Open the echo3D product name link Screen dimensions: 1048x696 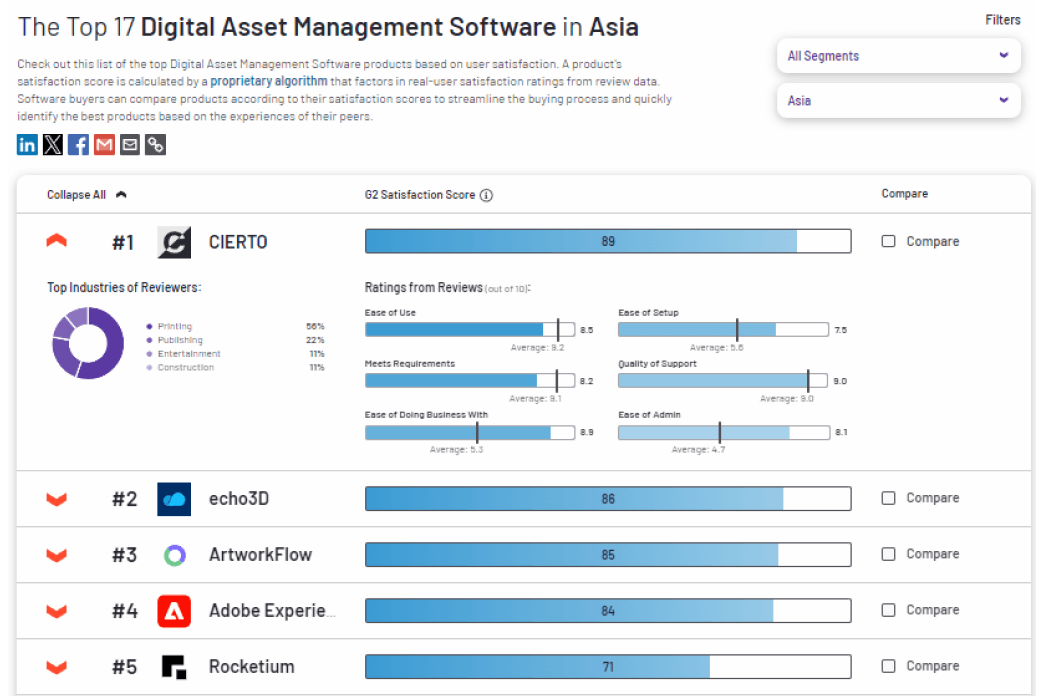tap(239, 499)
